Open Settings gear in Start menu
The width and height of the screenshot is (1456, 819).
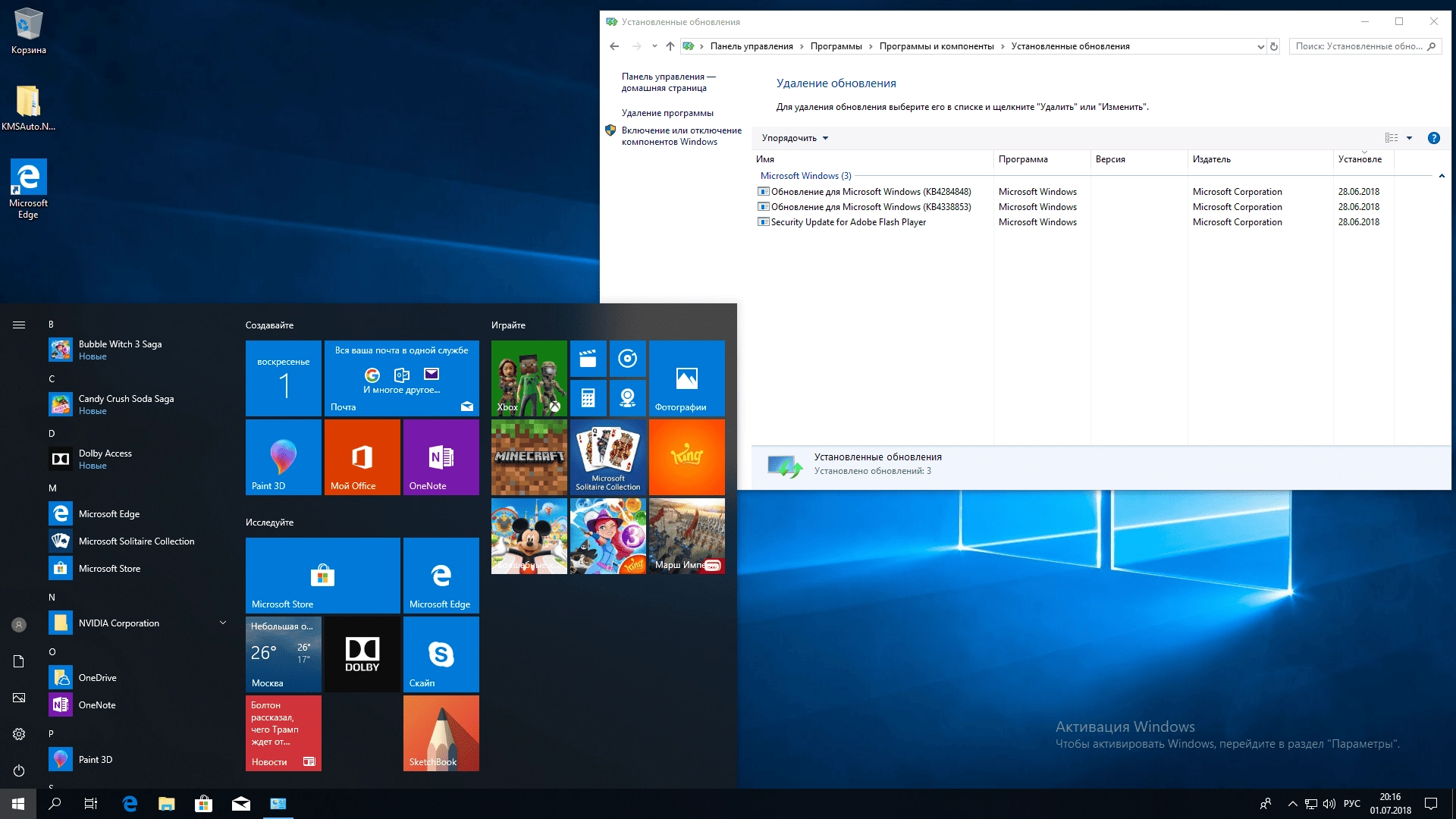19,734
